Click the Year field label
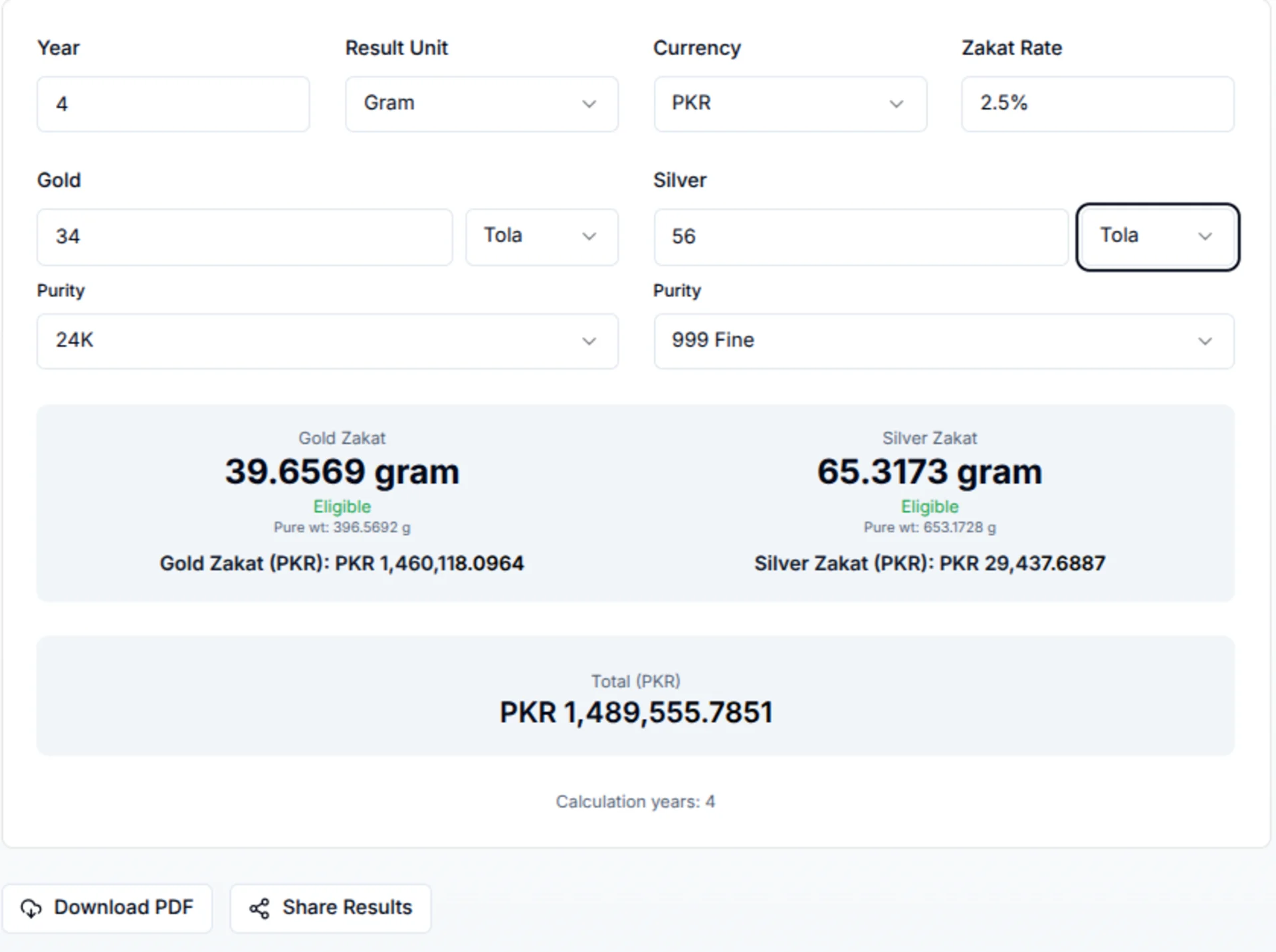Image resolution: width=1276 pixels, height=952 pixels. tap(58, 48)
